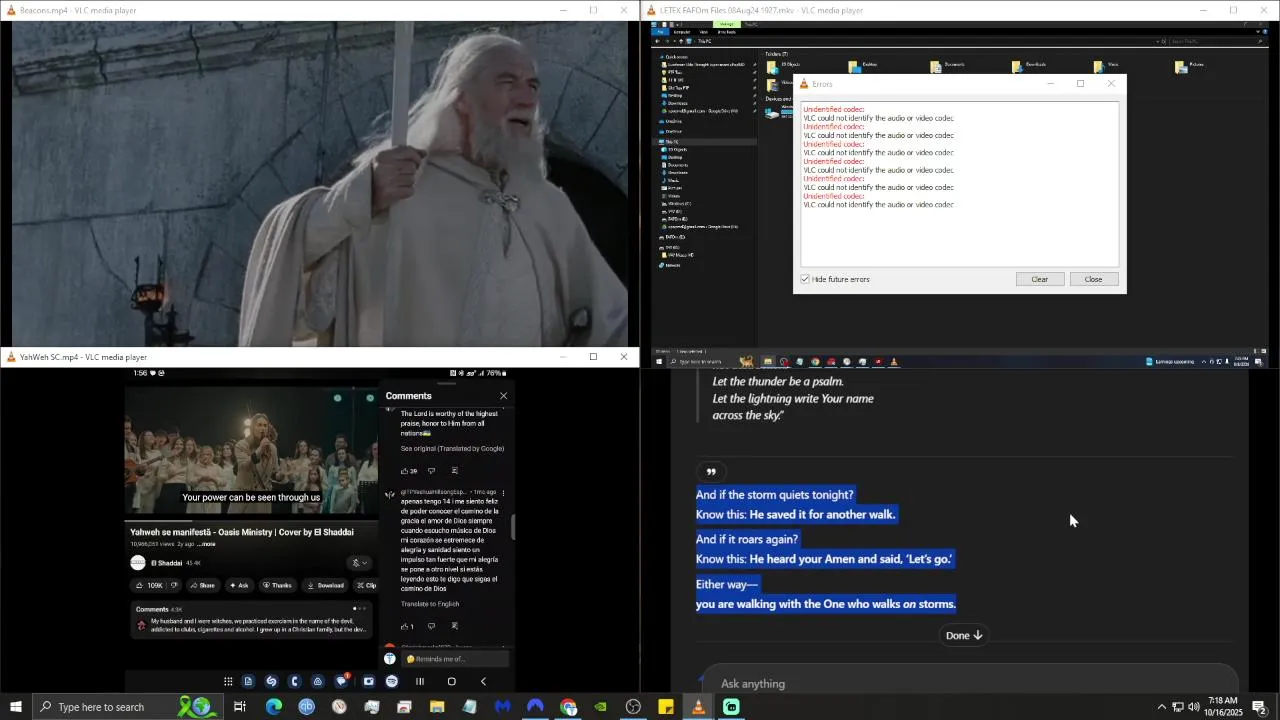The height and width of the screenshot is (720, 1280).
Task: Open the green app icon right of VLC
Action: [731, 707]
